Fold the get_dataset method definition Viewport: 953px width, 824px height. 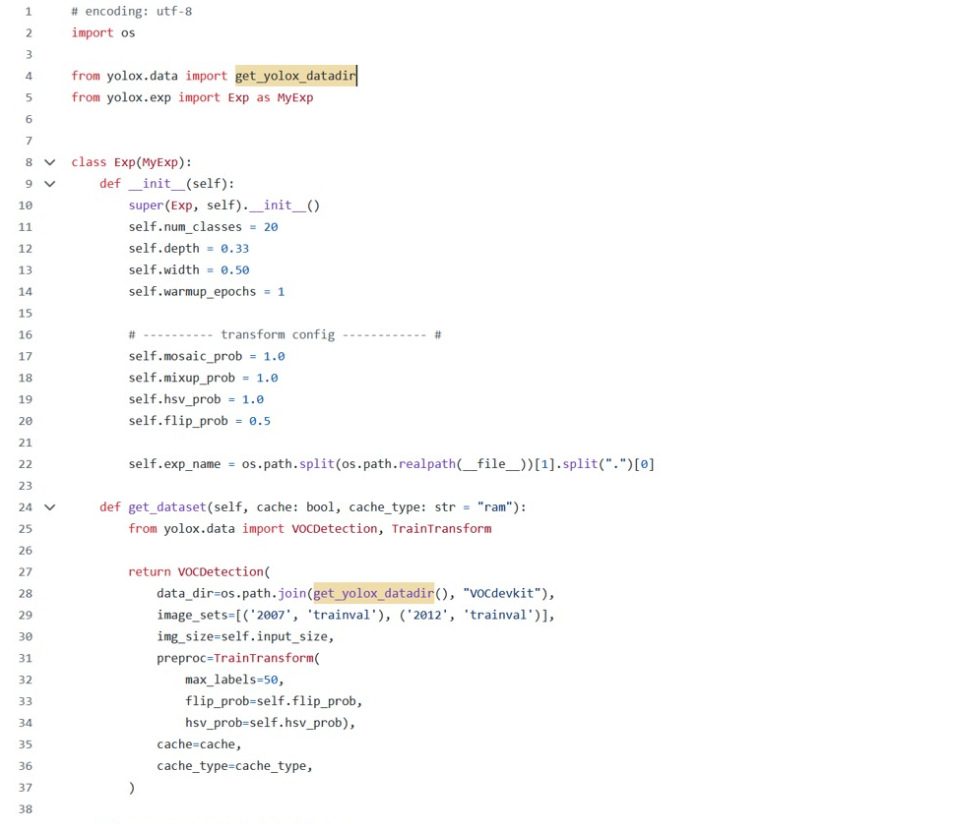coord(50,507)
